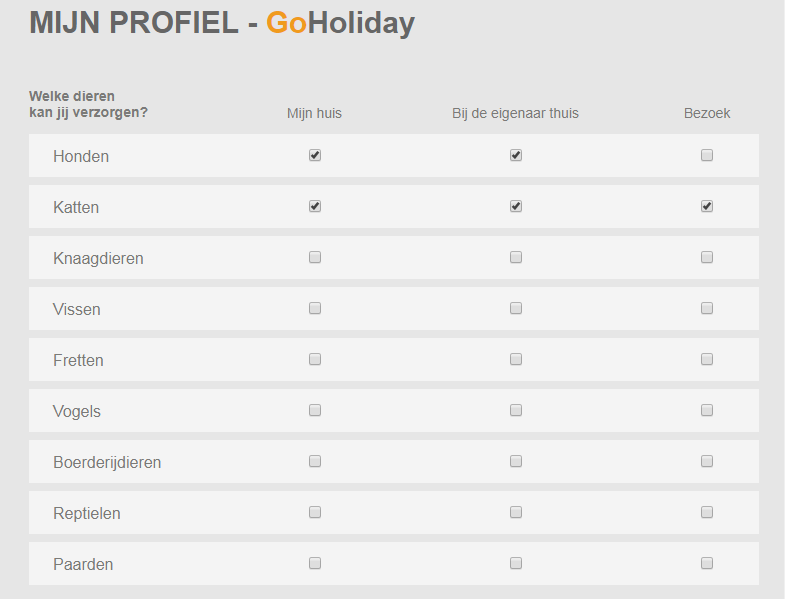Viewport: 785px width, 599px height.
Task: Check Reptielen under Mijn huis
Action: 315,512
